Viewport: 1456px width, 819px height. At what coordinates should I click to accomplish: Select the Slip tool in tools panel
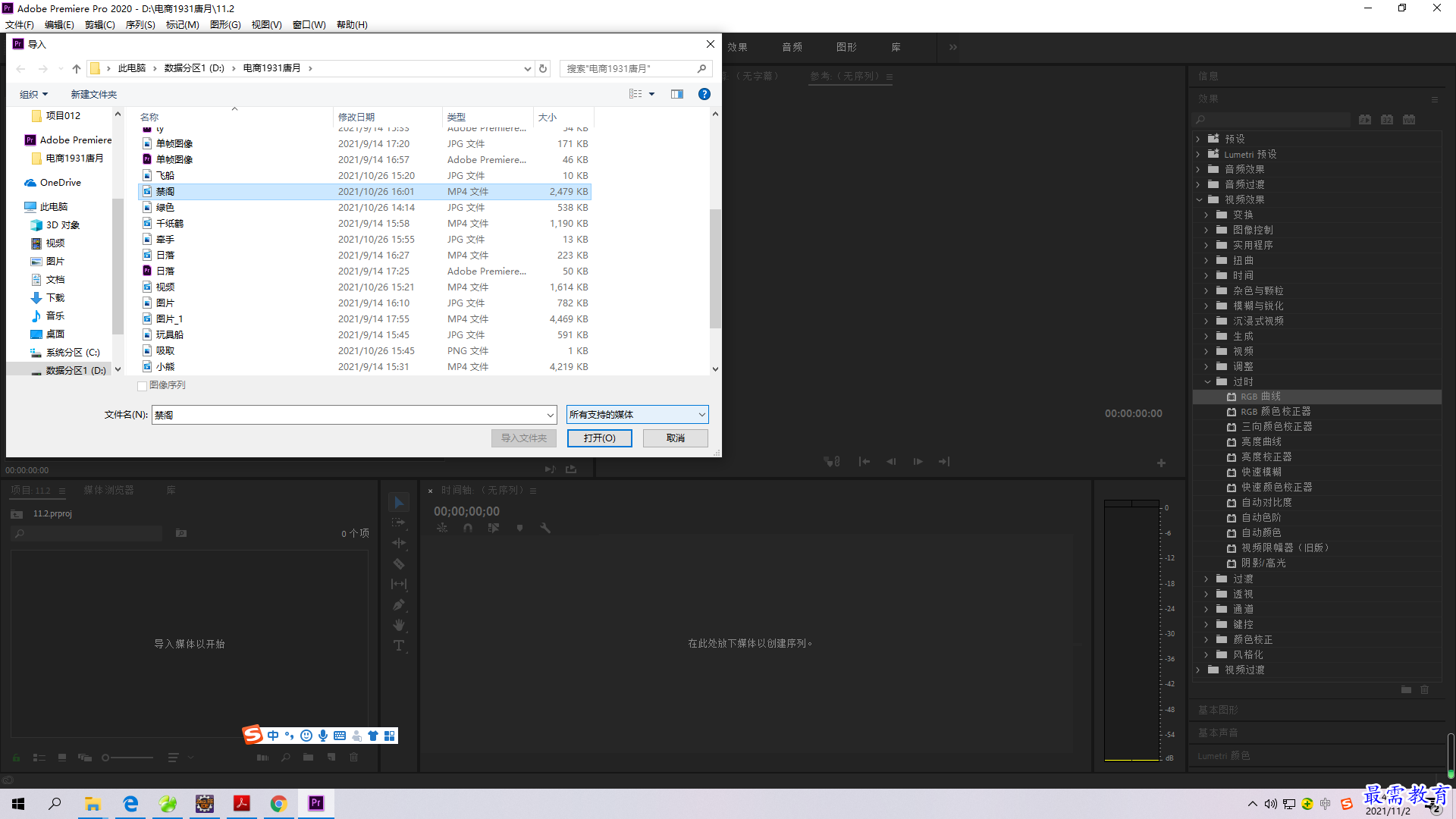(399, 584)
